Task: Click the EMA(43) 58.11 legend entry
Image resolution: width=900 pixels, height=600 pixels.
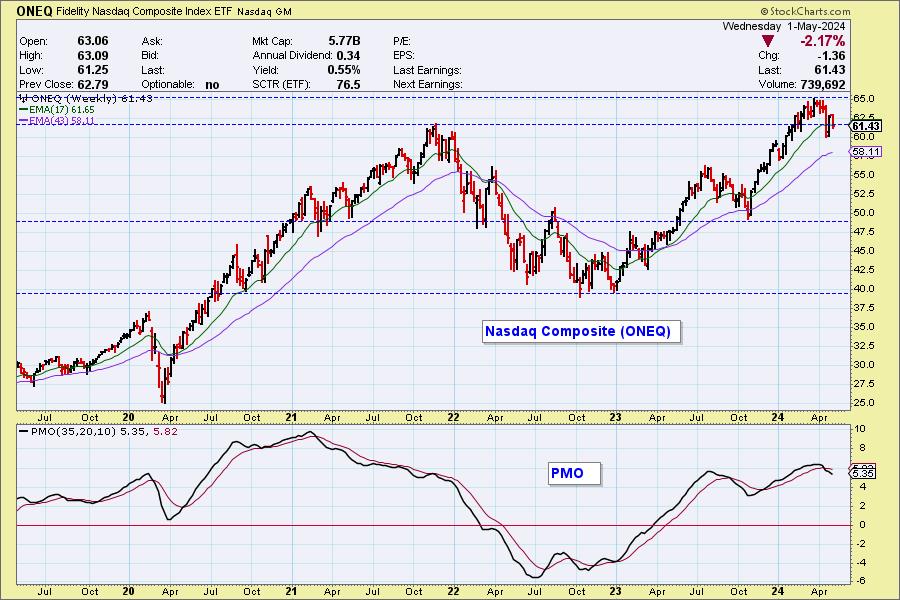Action: tap(57, 121)
